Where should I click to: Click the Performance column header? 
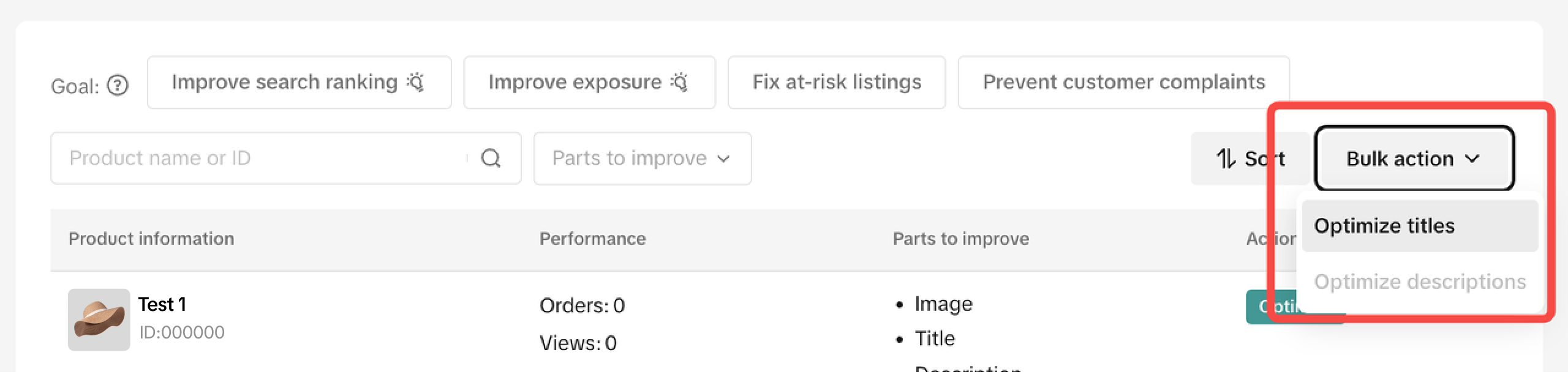pos(592,239)
